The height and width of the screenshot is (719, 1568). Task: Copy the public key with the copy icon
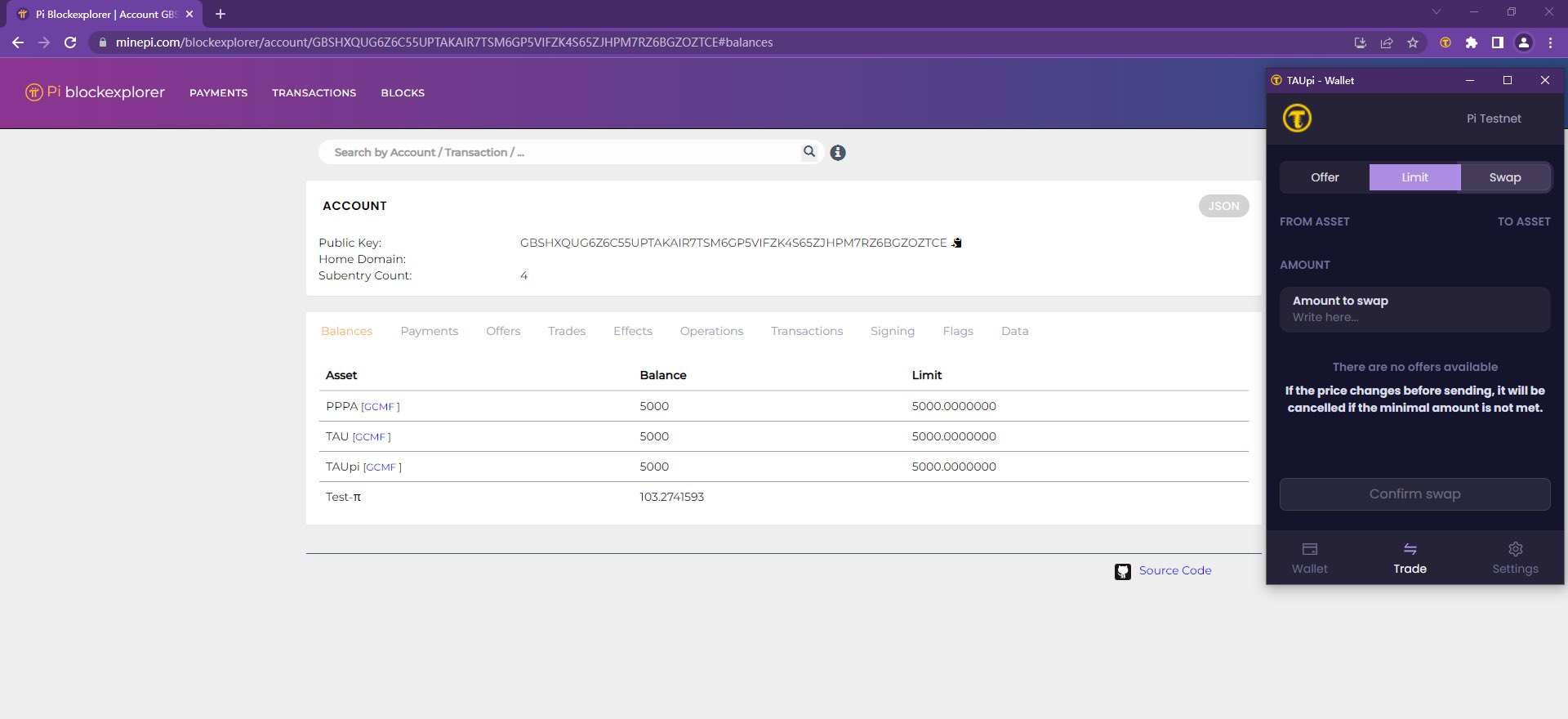957,243
